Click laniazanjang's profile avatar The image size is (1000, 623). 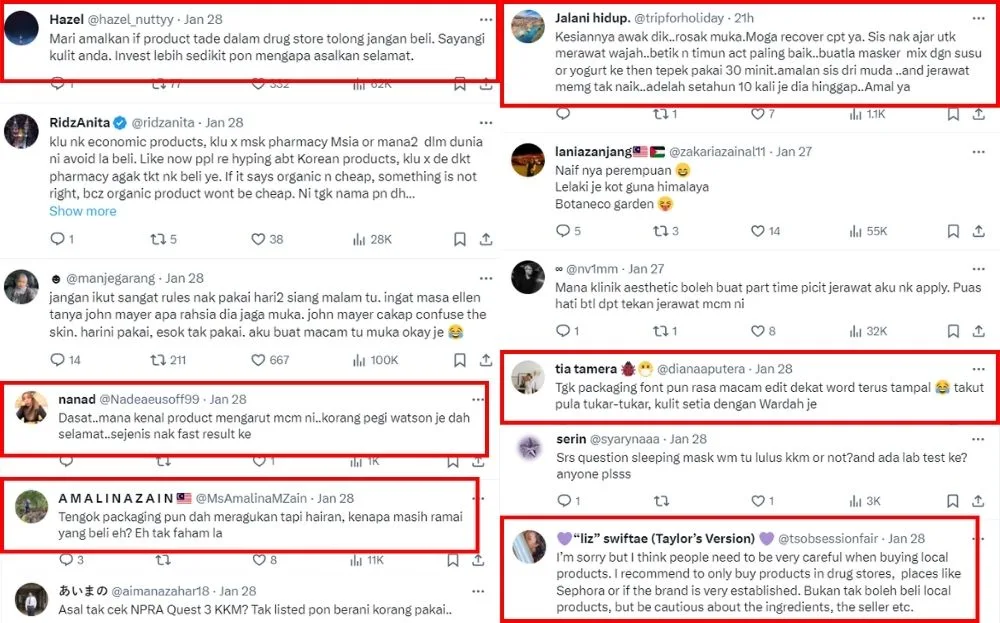pos(527,161)
